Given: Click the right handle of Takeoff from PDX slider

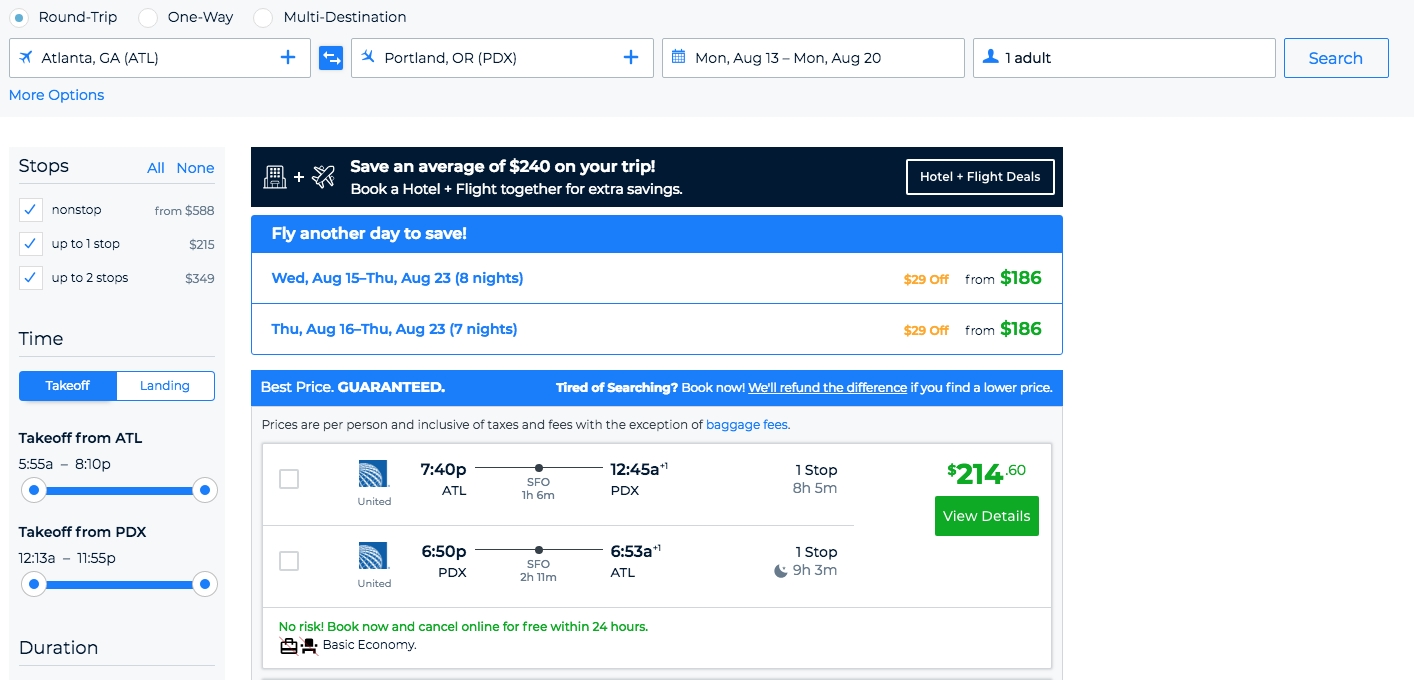Looking at the screenshot, I should pos(205,584).
